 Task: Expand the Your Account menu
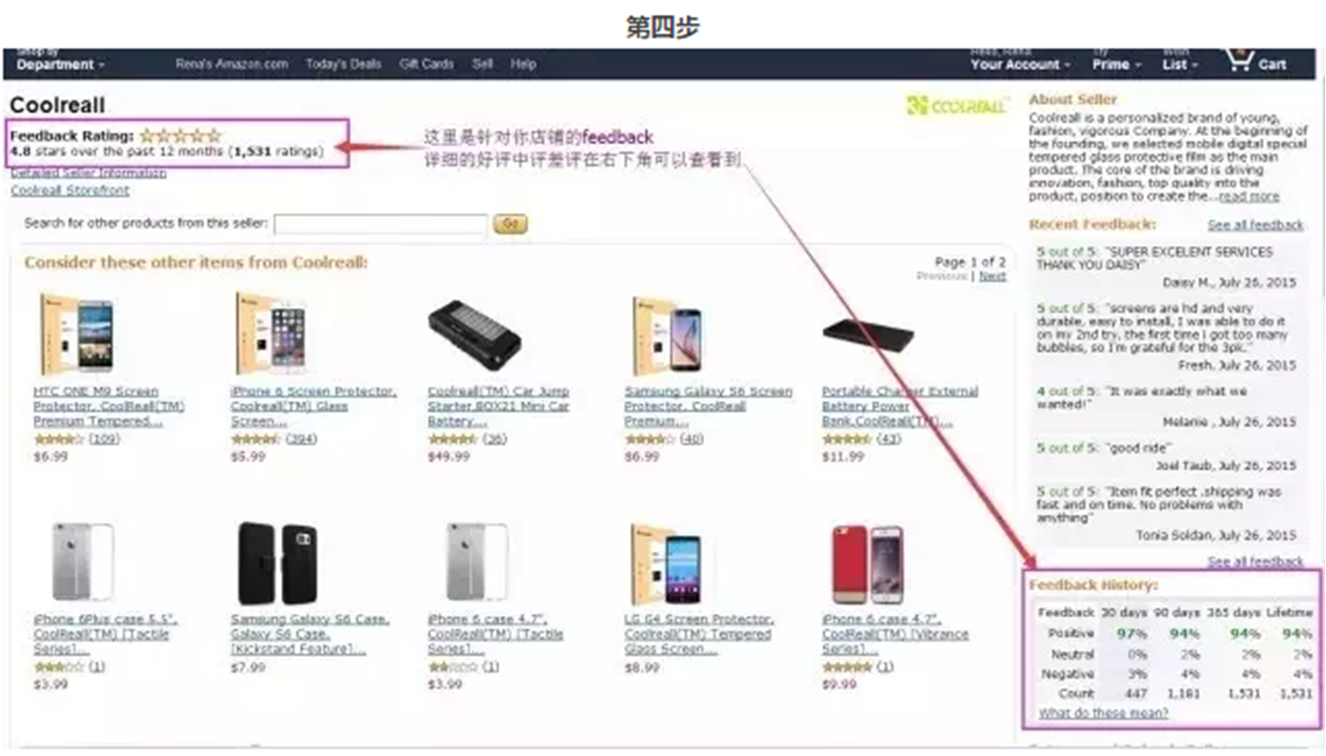pos(1020,61)
